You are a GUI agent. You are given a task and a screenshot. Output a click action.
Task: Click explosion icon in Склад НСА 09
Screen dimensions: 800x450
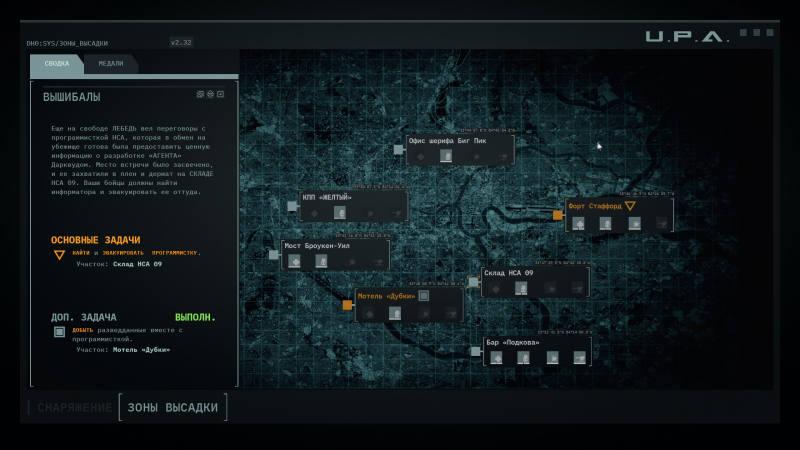tap(550, 289)
